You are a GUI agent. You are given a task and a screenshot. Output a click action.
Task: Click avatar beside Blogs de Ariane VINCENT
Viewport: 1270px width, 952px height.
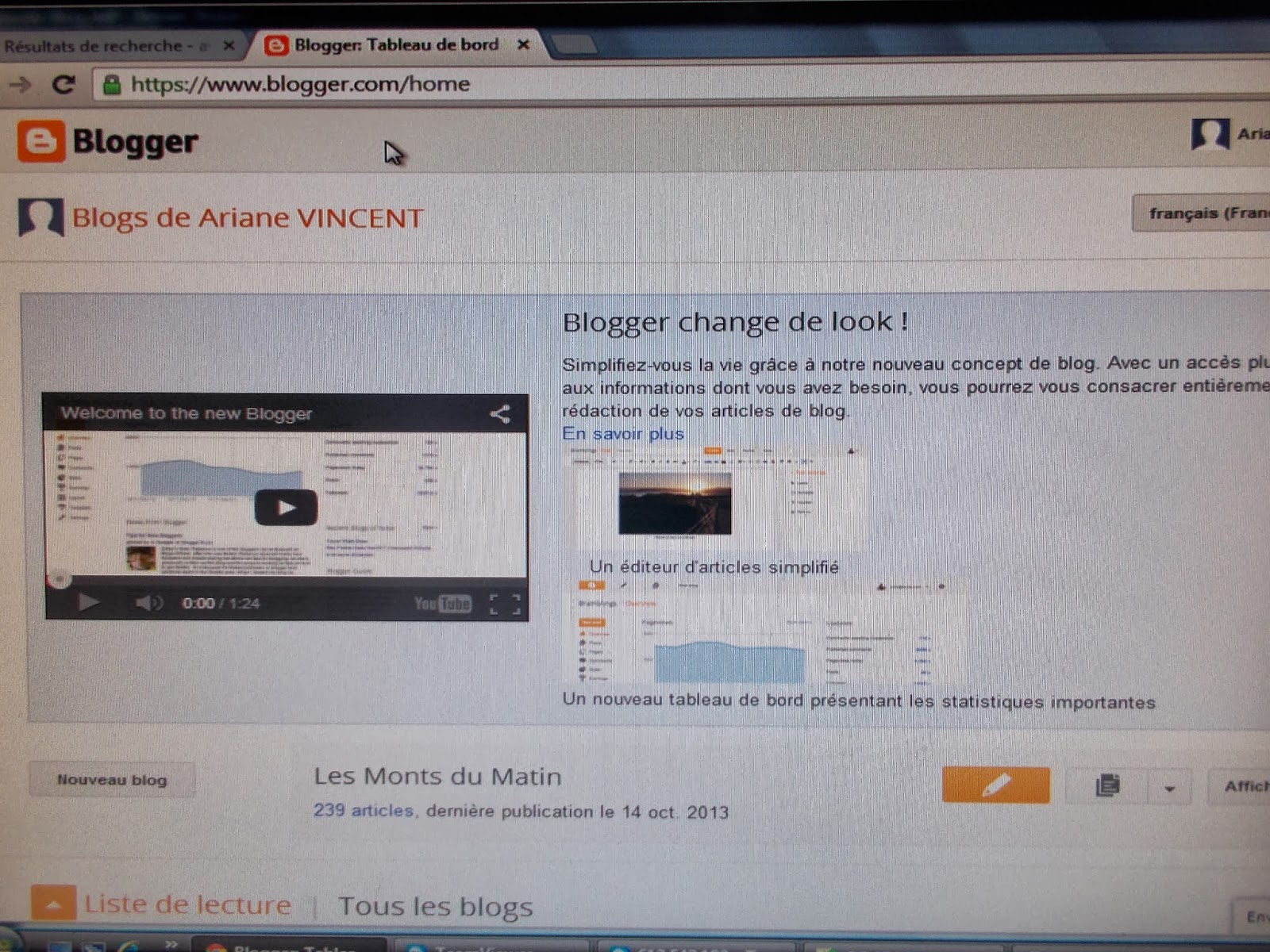pyautogui.click(x=40, y=217)
